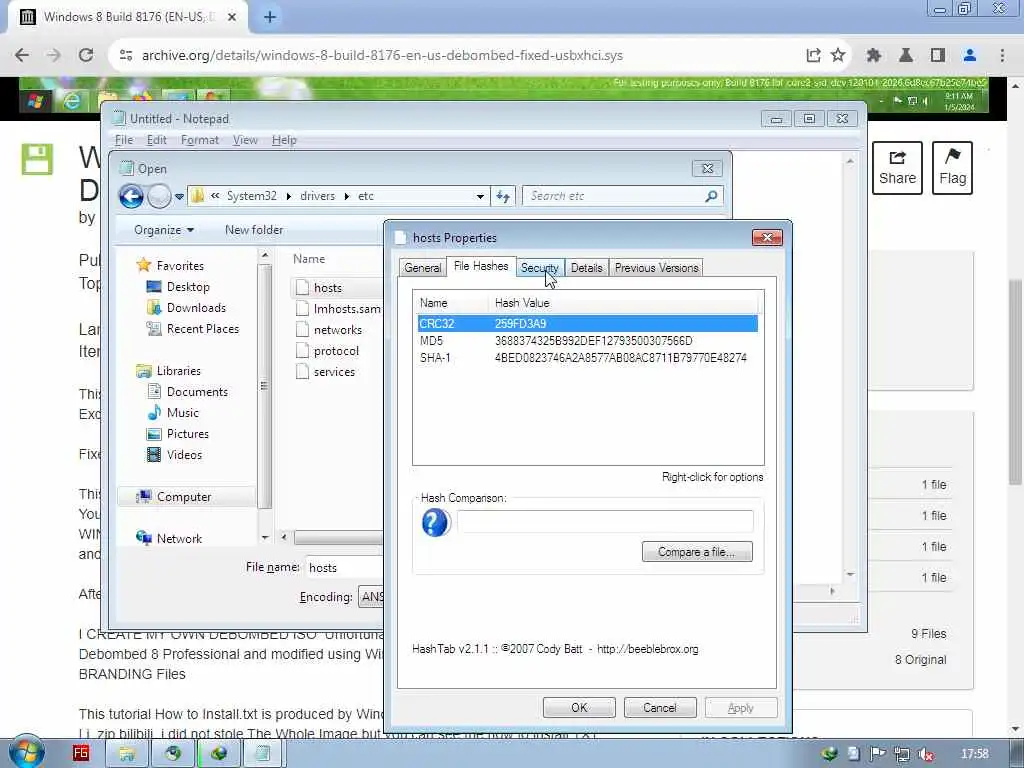Open Notepad Help menu
Screen dimensions: 1024x768
coord(284,140)
